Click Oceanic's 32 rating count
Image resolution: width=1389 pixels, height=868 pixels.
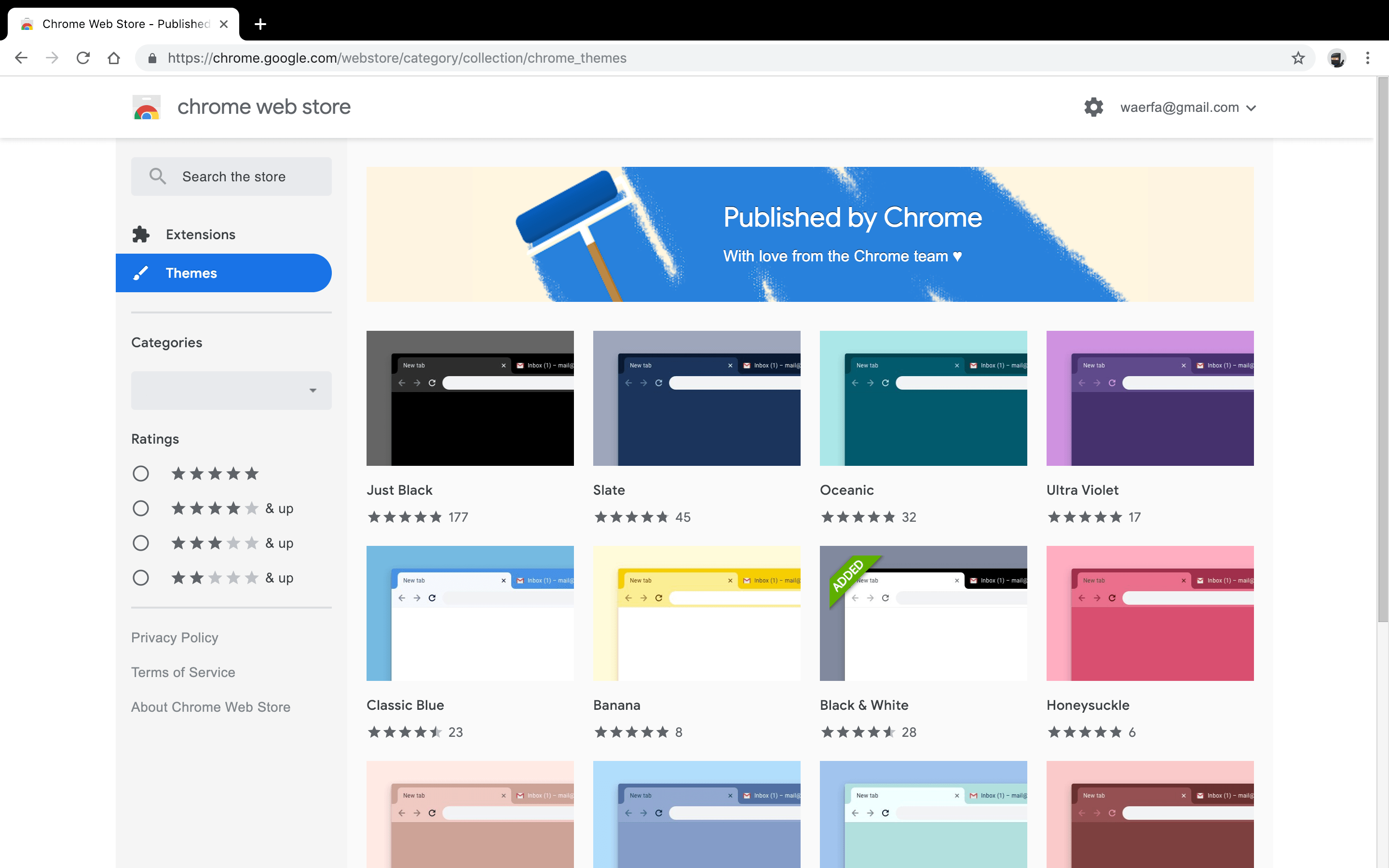909,517
